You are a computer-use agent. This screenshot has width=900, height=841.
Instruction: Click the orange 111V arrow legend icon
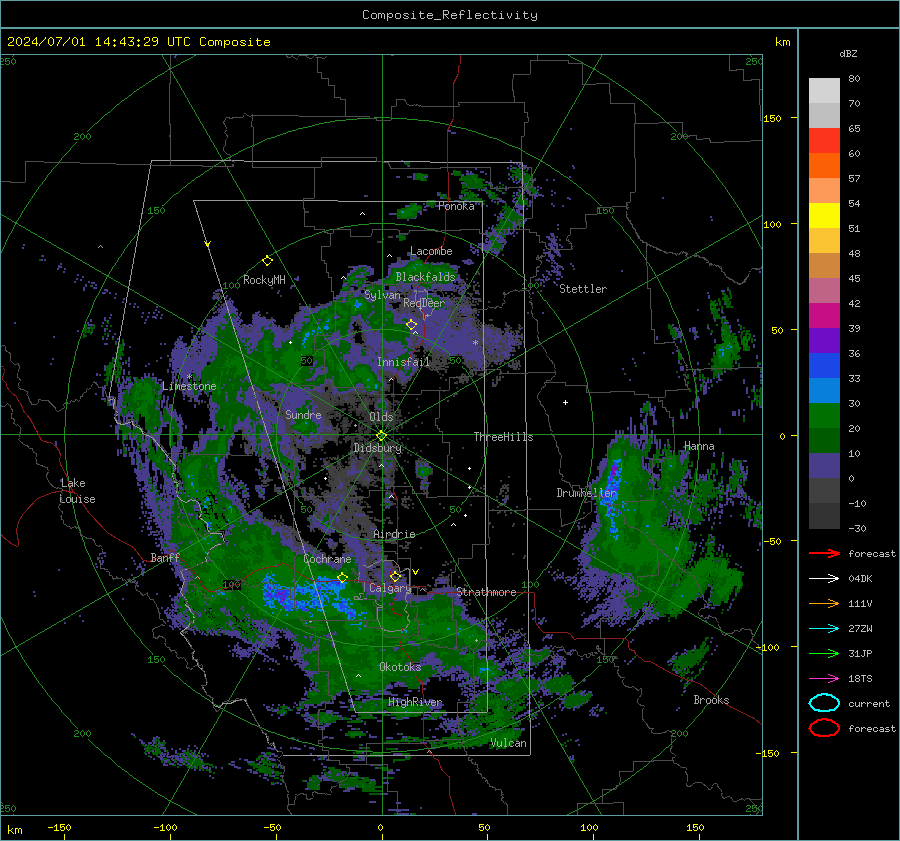click(824, 603)
